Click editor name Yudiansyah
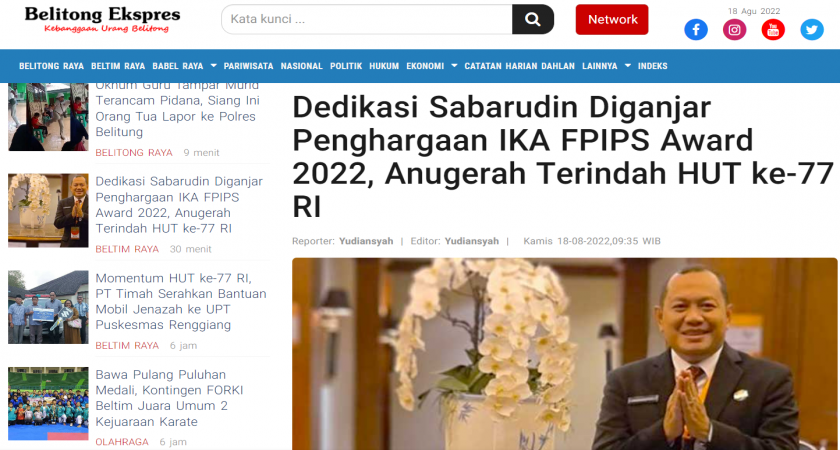 pos(471,241)
